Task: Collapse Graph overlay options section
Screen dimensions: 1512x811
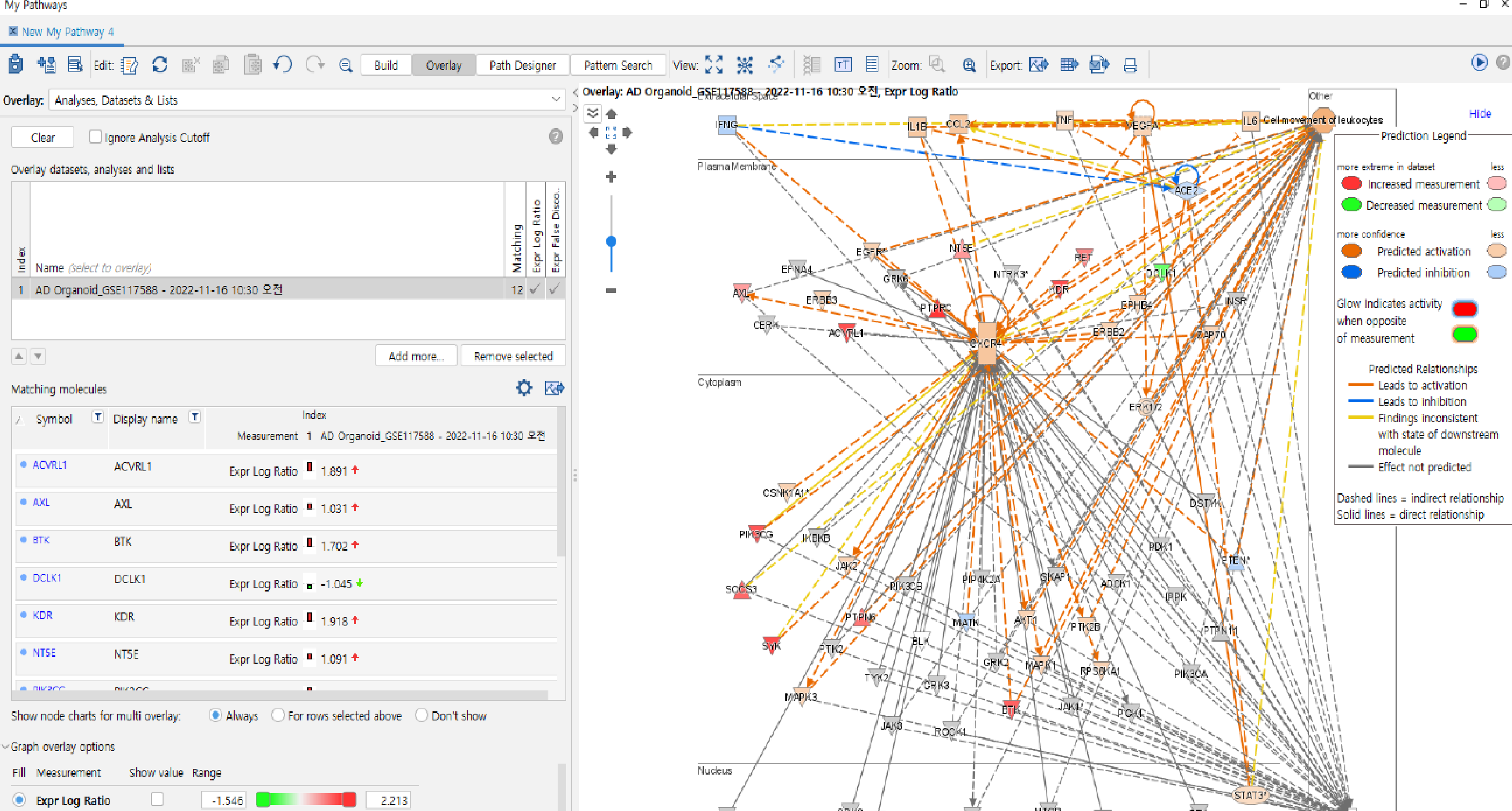Action: point(5,746)
